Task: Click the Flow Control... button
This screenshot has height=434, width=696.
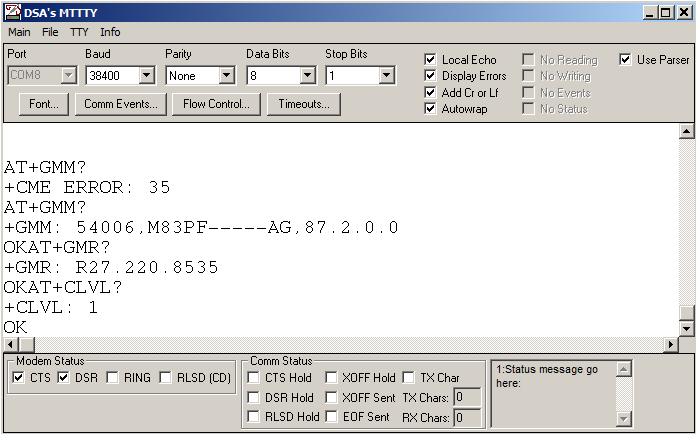Action: click(217, 104)
